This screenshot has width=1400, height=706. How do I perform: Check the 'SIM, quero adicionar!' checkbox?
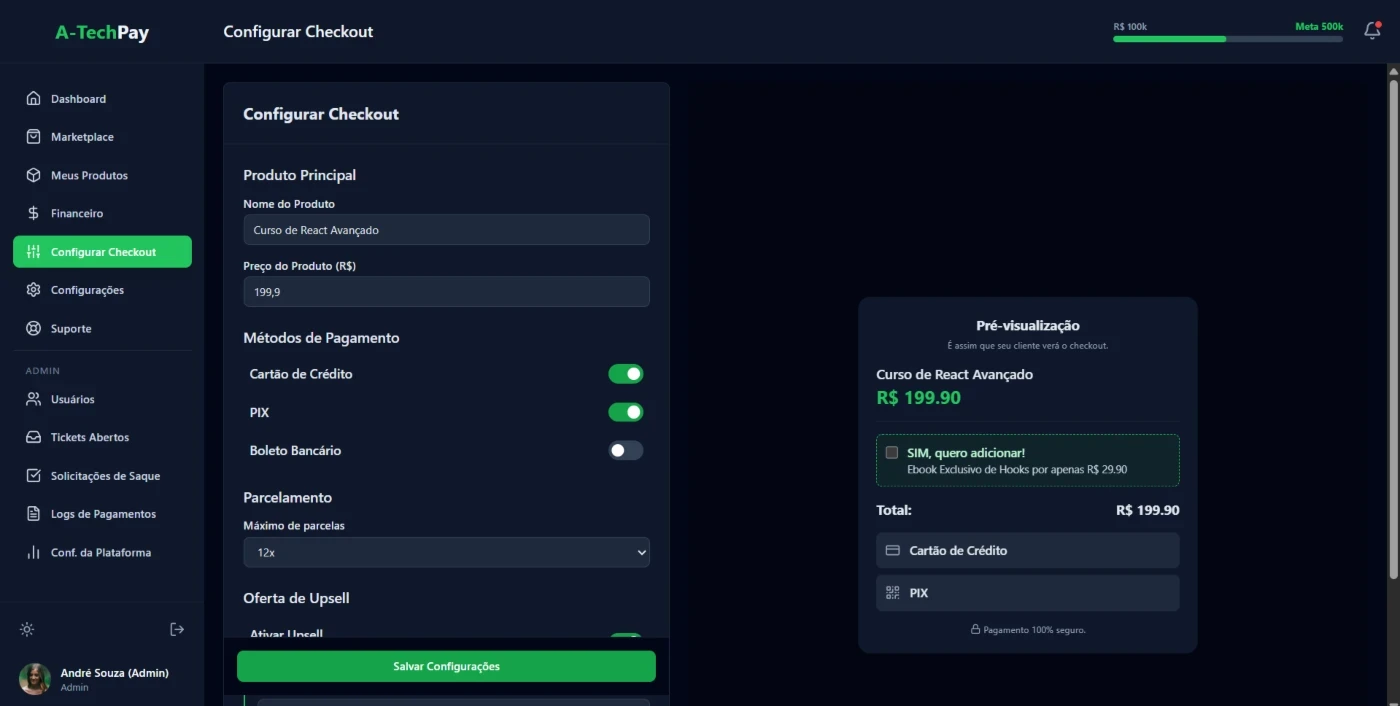coord(892,453)
